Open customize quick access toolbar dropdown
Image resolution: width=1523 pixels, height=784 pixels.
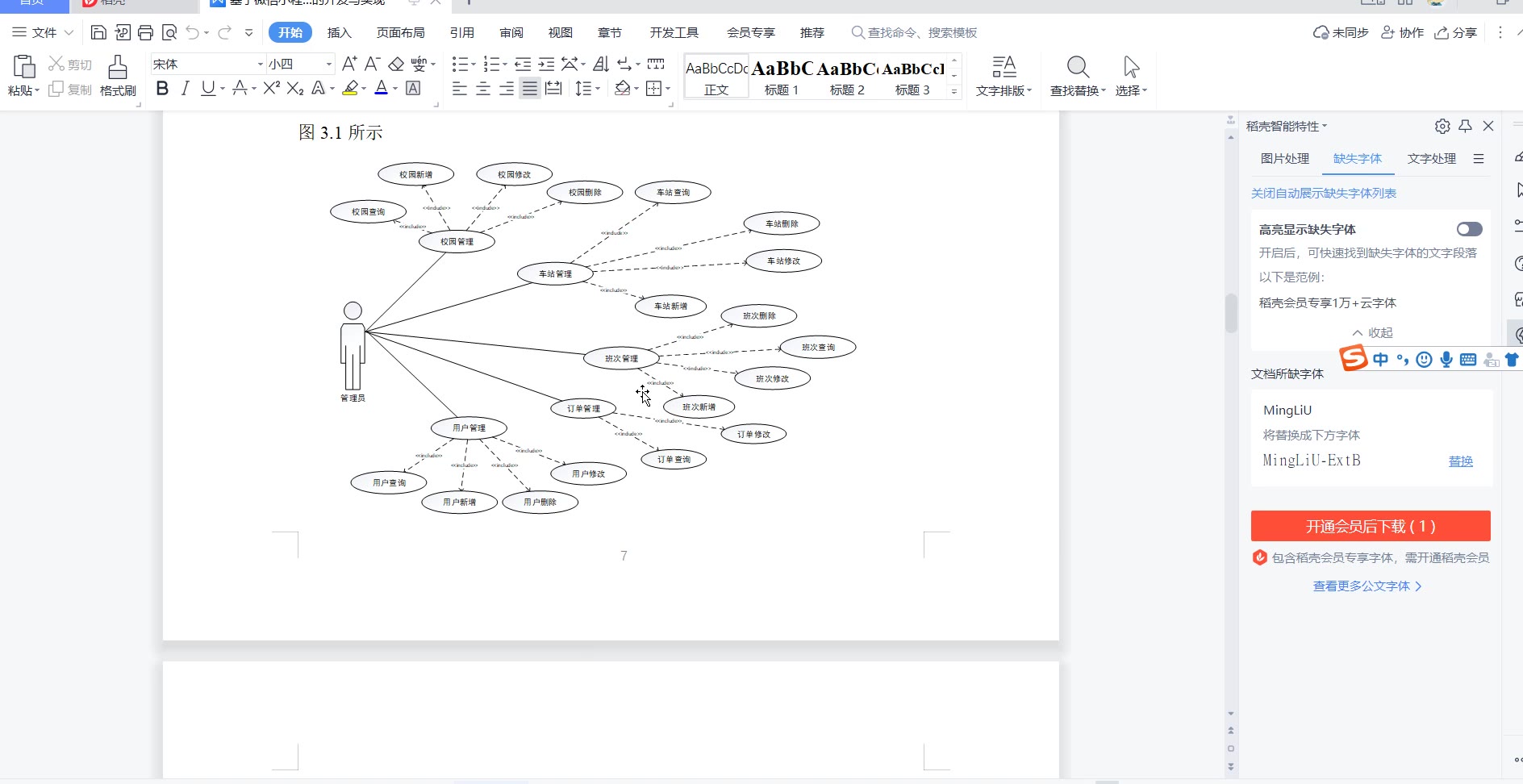[248, 32]
